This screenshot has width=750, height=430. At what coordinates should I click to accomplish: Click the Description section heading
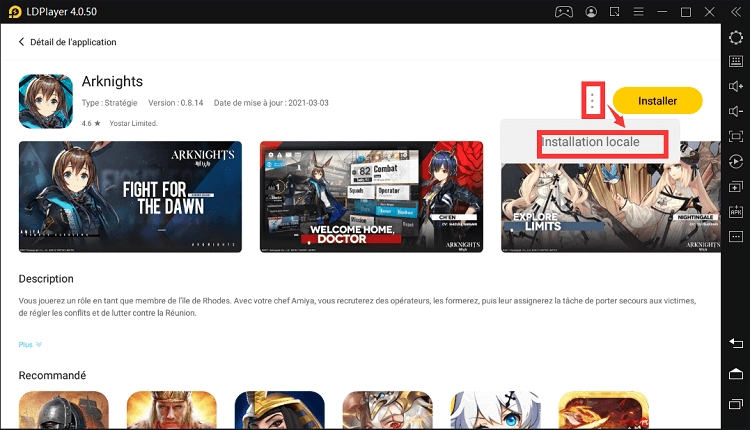46,279
